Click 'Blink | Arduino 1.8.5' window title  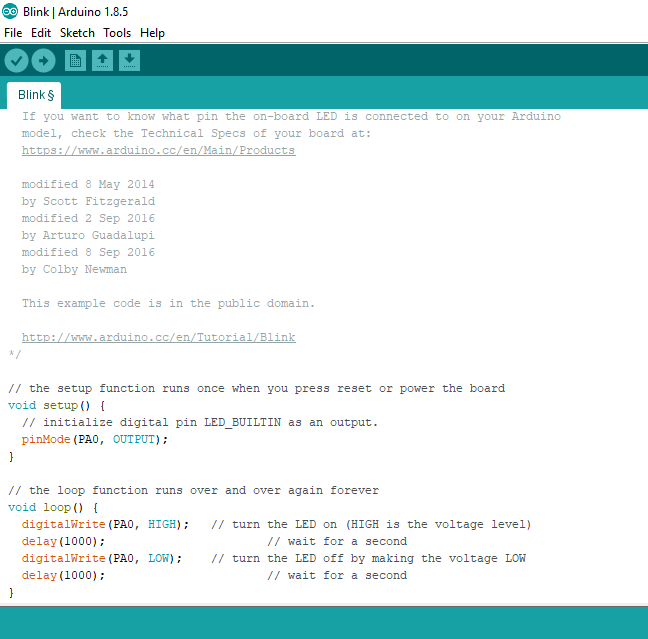click(x=75, y=12)
